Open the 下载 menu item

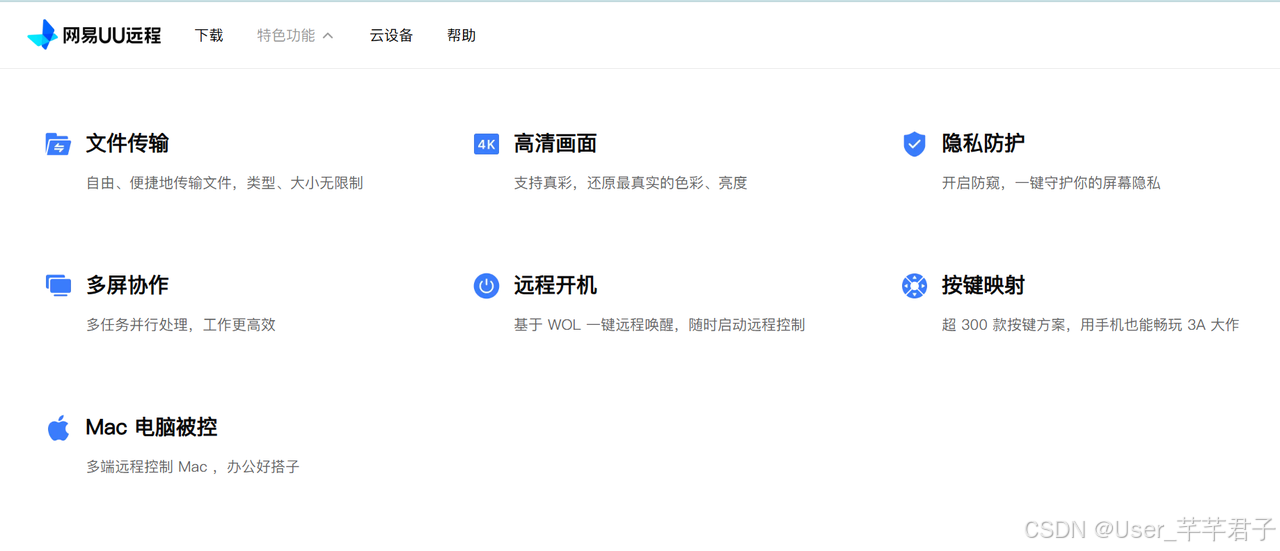(209, 35)
